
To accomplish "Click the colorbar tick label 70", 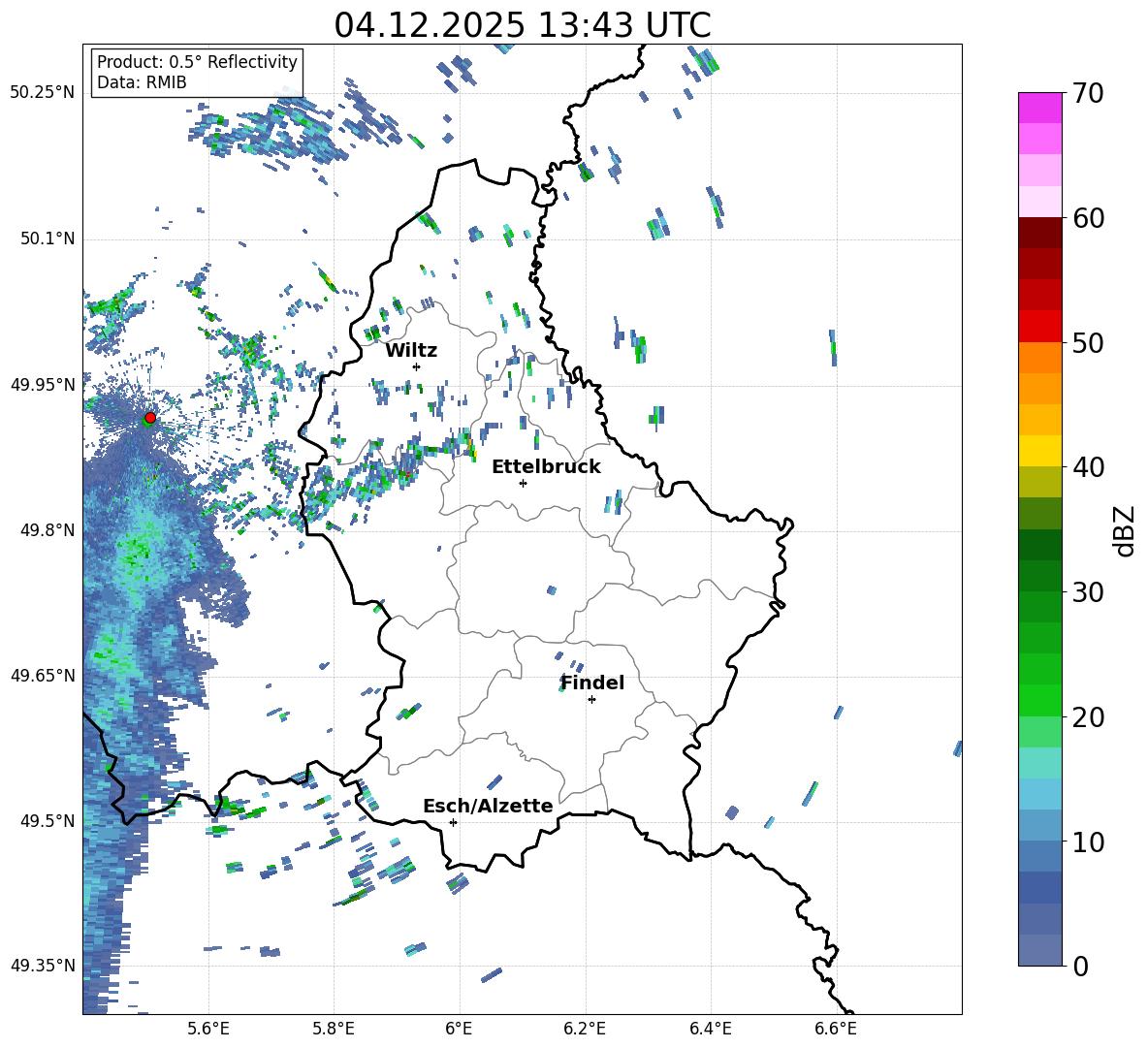I will coord(1087,93).
